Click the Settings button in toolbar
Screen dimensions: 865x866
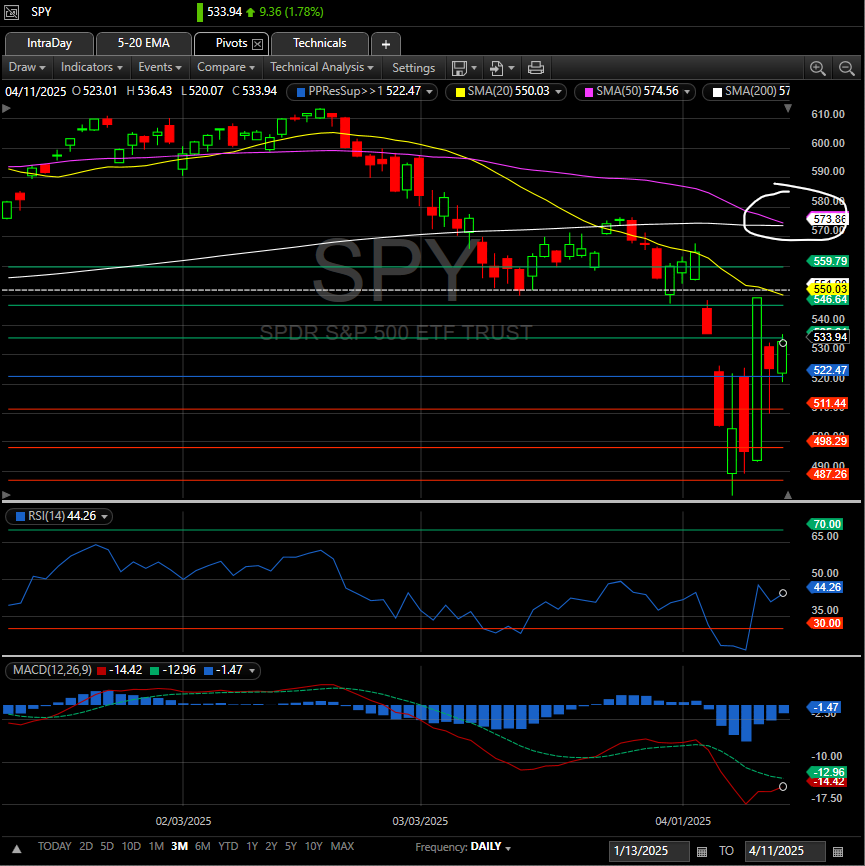pos(413,68)
